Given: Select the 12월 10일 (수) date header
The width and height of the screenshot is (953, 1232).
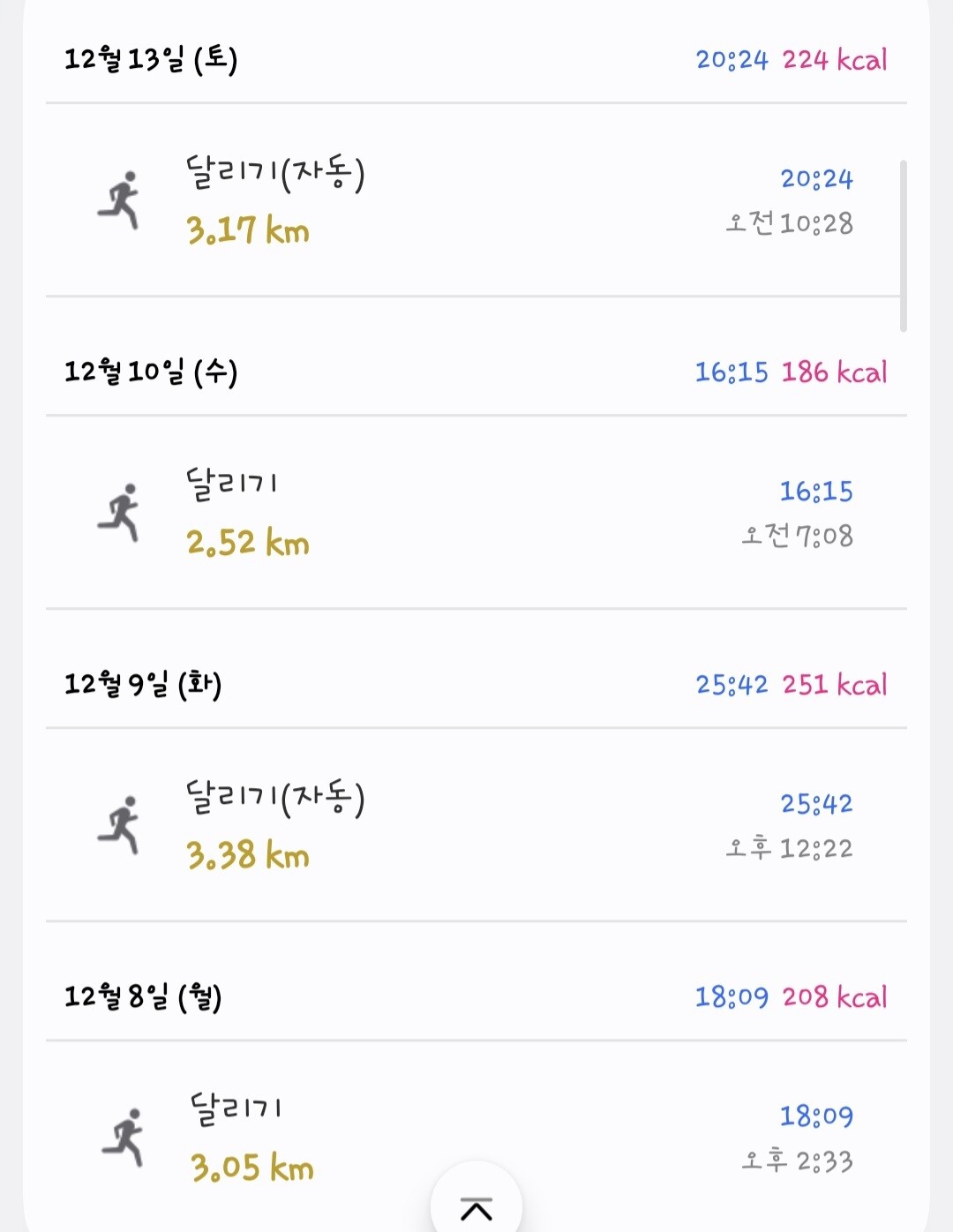Looking at the screenshot, I should point(151,372).
